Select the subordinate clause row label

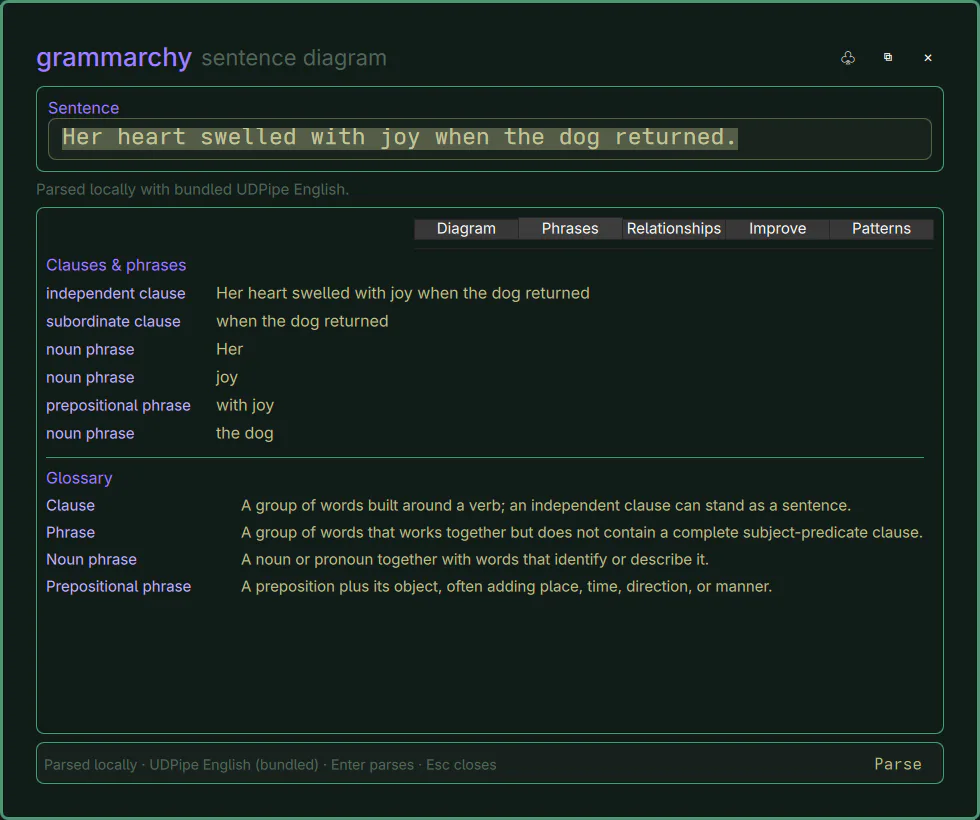pos(113,321)
